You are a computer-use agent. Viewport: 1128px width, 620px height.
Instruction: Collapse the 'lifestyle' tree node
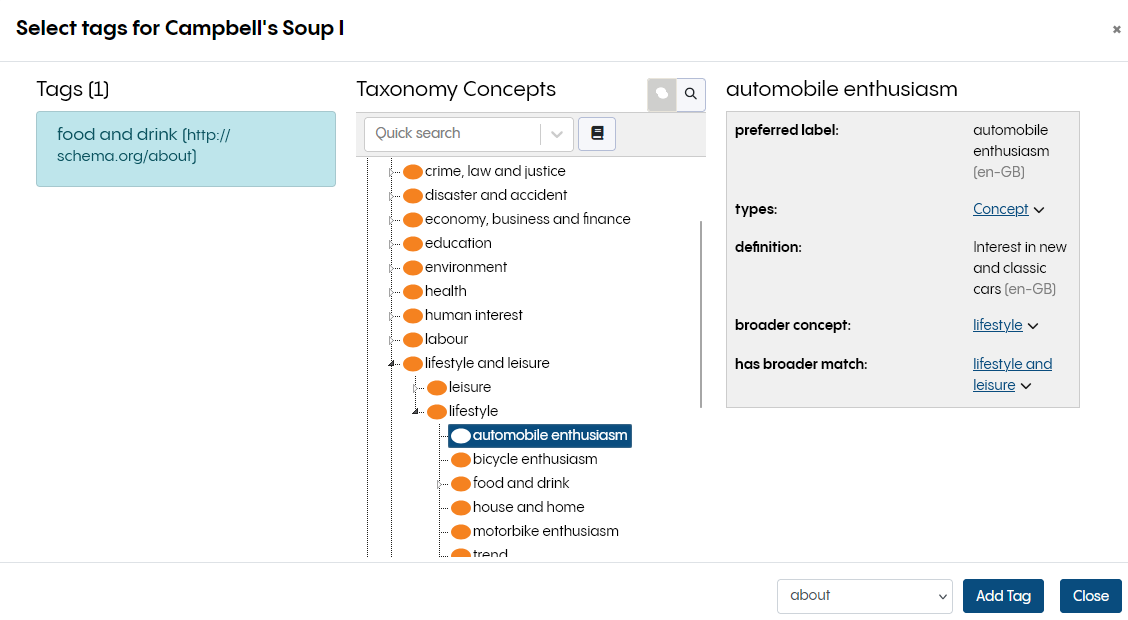pyautogui.click(x=417, y=412)
